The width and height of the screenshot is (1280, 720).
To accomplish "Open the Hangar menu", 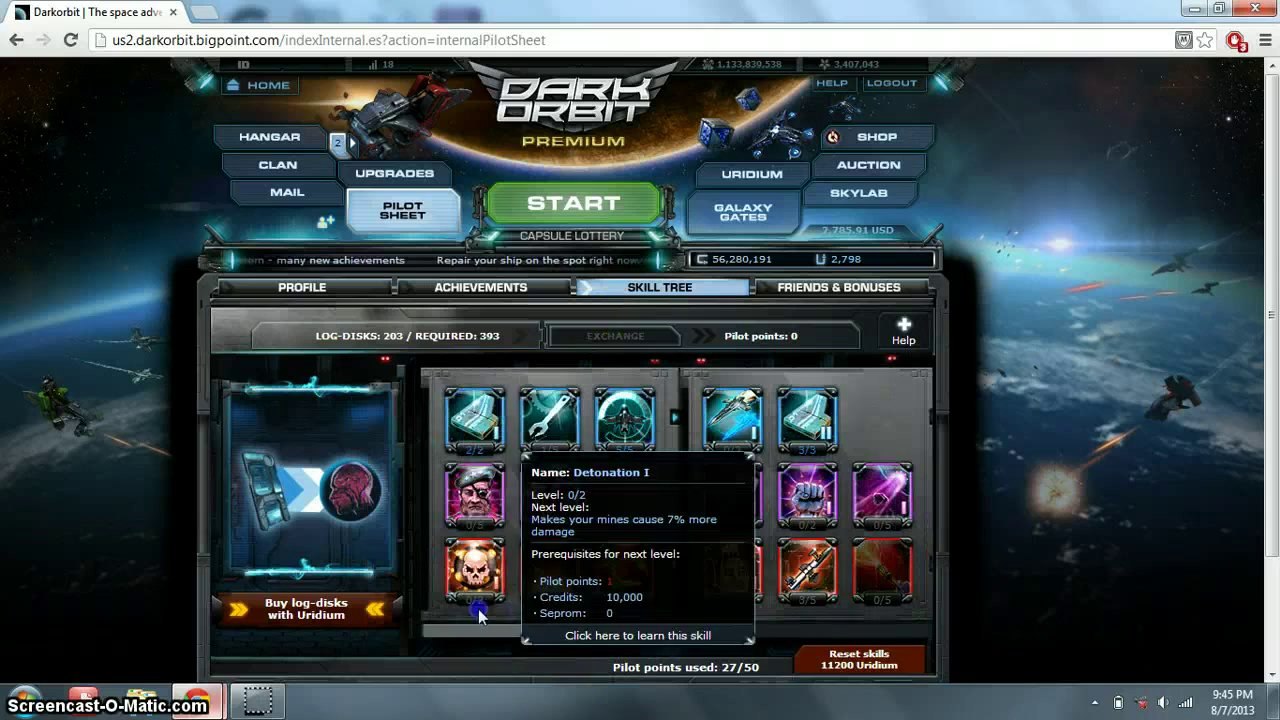I will [270, 137].
